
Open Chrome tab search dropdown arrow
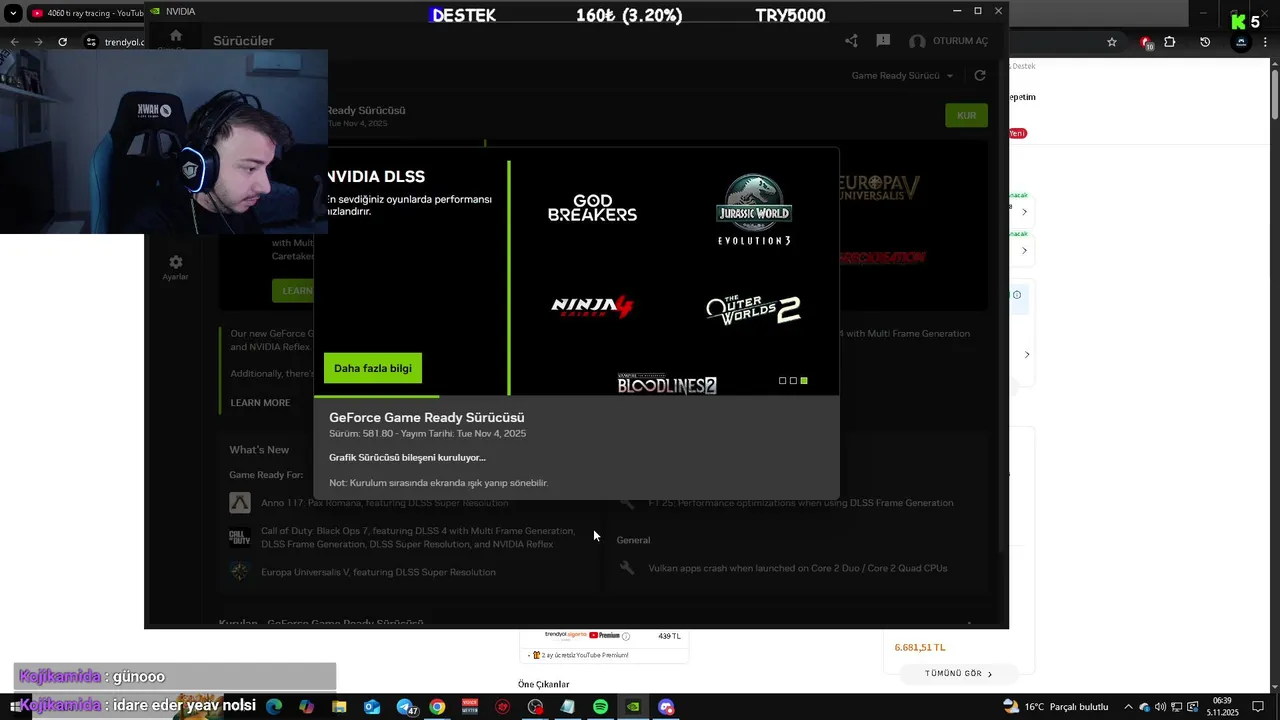click(13, 13)
